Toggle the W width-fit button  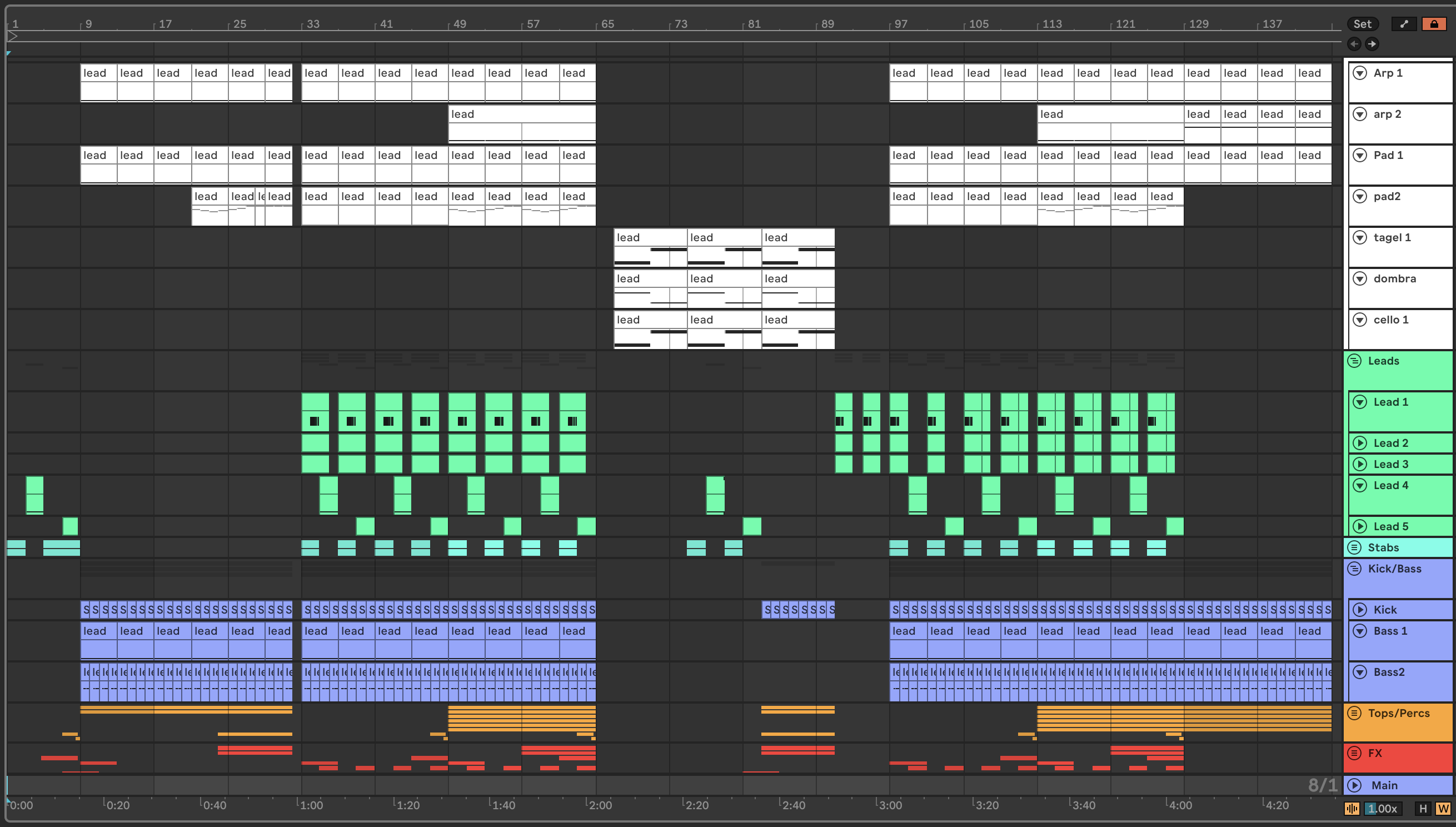pos(1443,808)
